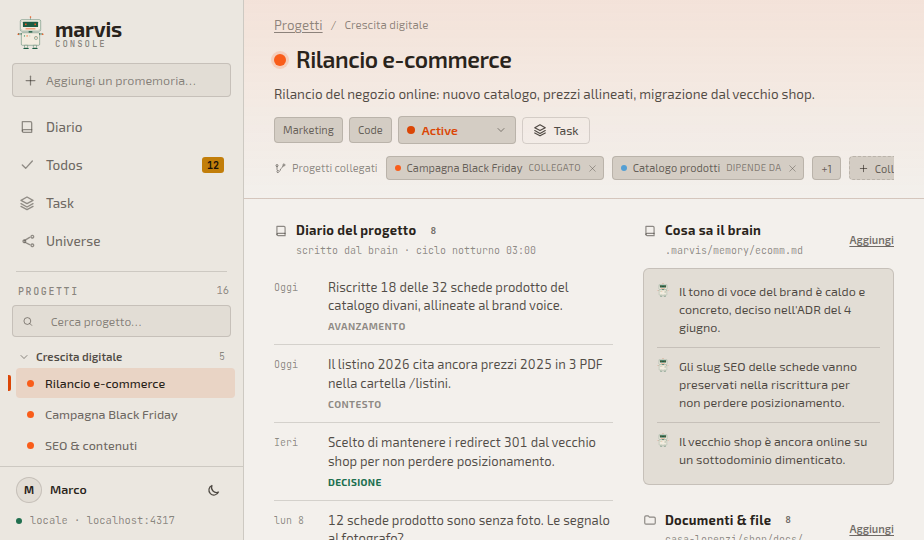This screenshot has height=540, width=924.
Task: Click the magnifier icon in project search
Action: [28, 322]
